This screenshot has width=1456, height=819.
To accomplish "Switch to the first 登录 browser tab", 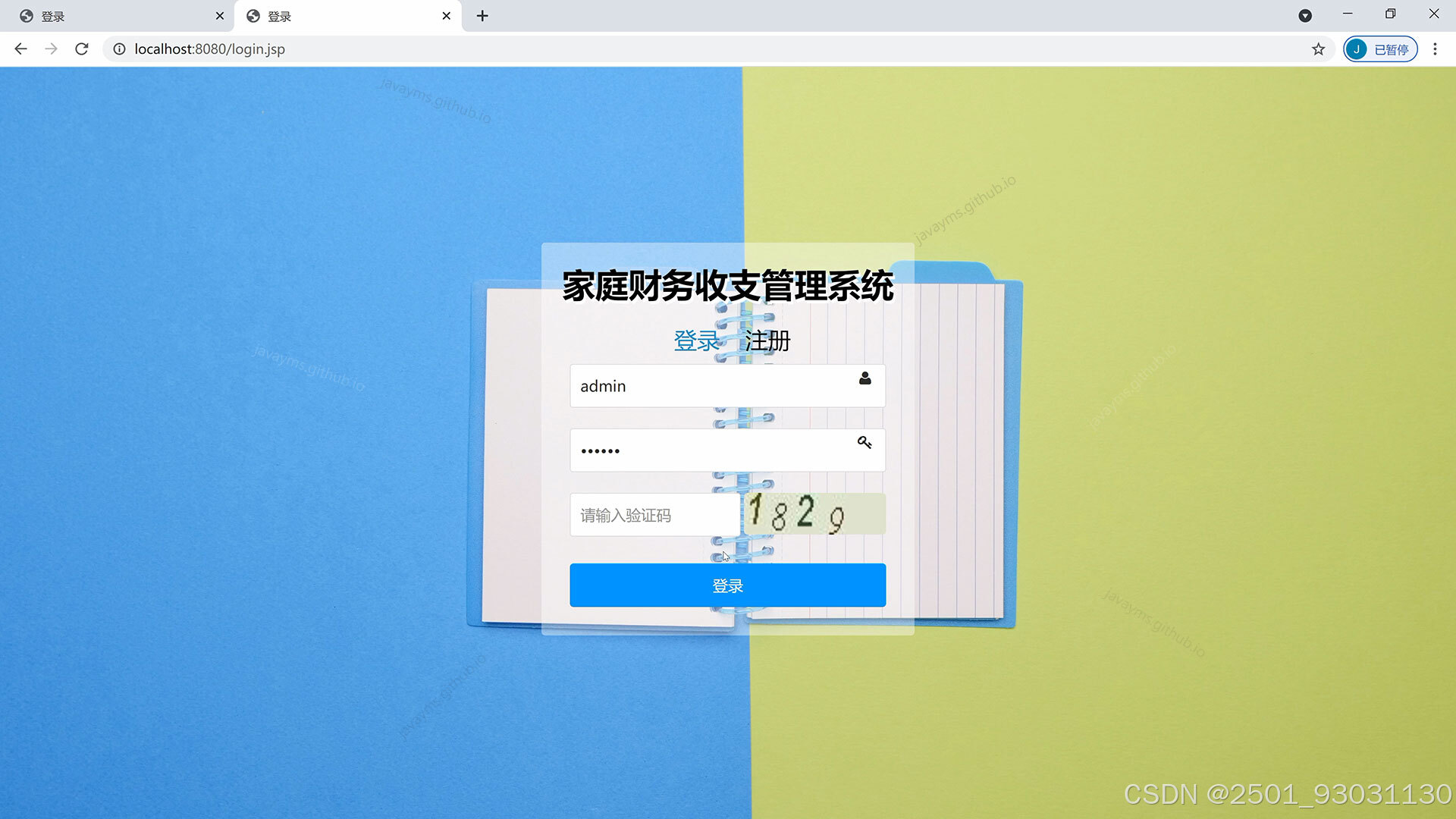I will [118, 16].
